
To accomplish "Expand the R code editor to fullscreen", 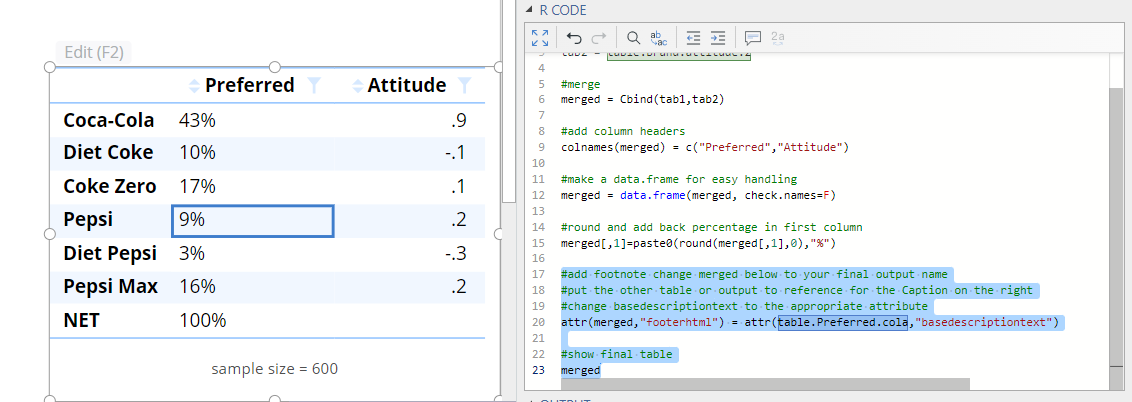I will pyautogui.click(x=540, y=38).
